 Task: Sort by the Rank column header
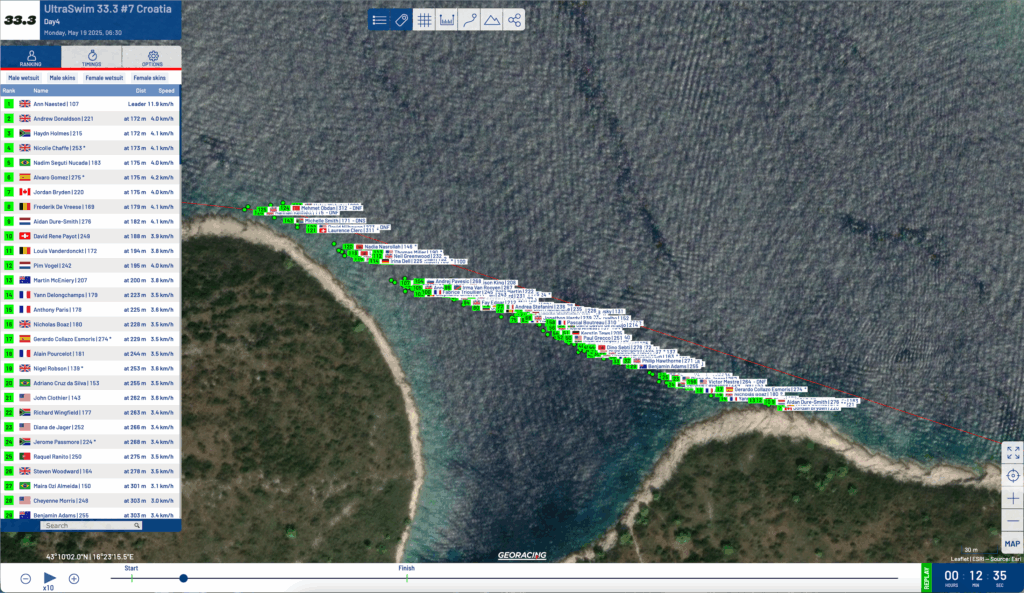pos(8,91)
